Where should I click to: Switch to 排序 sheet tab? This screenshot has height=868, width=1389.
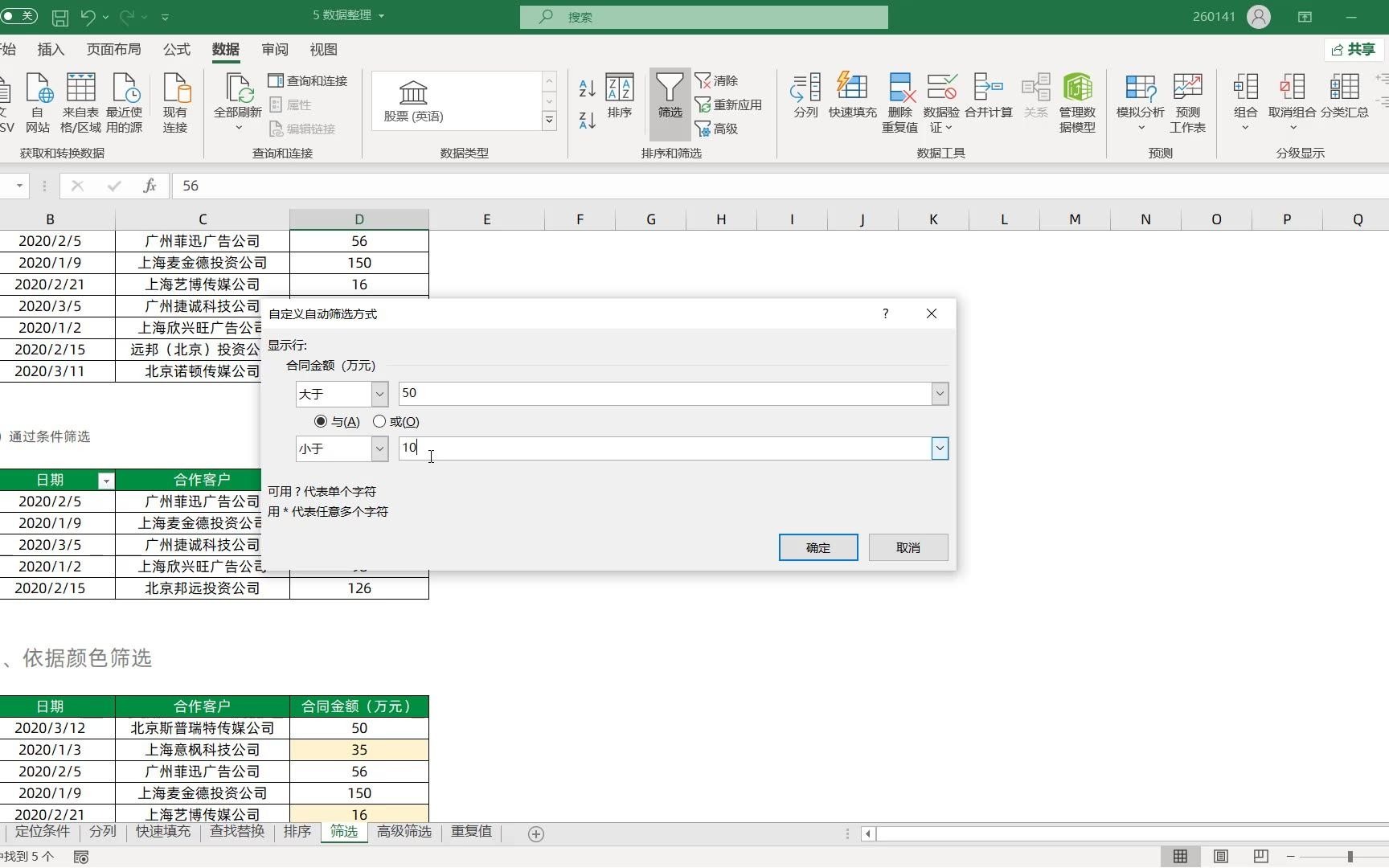coord(297,832)
